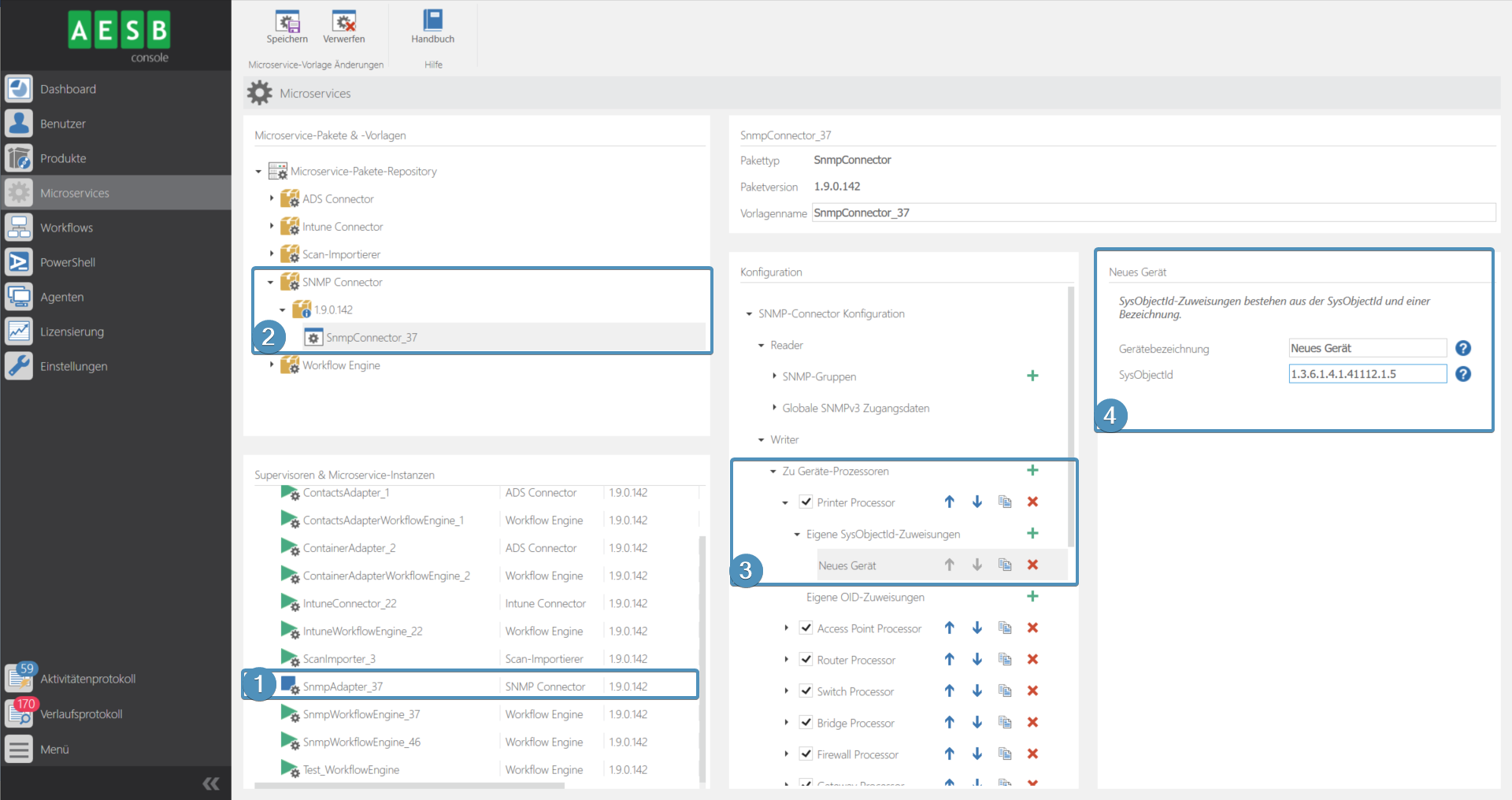Delete the Printer Processor entry
The image size is (1512, 800).
(1032, 502)
